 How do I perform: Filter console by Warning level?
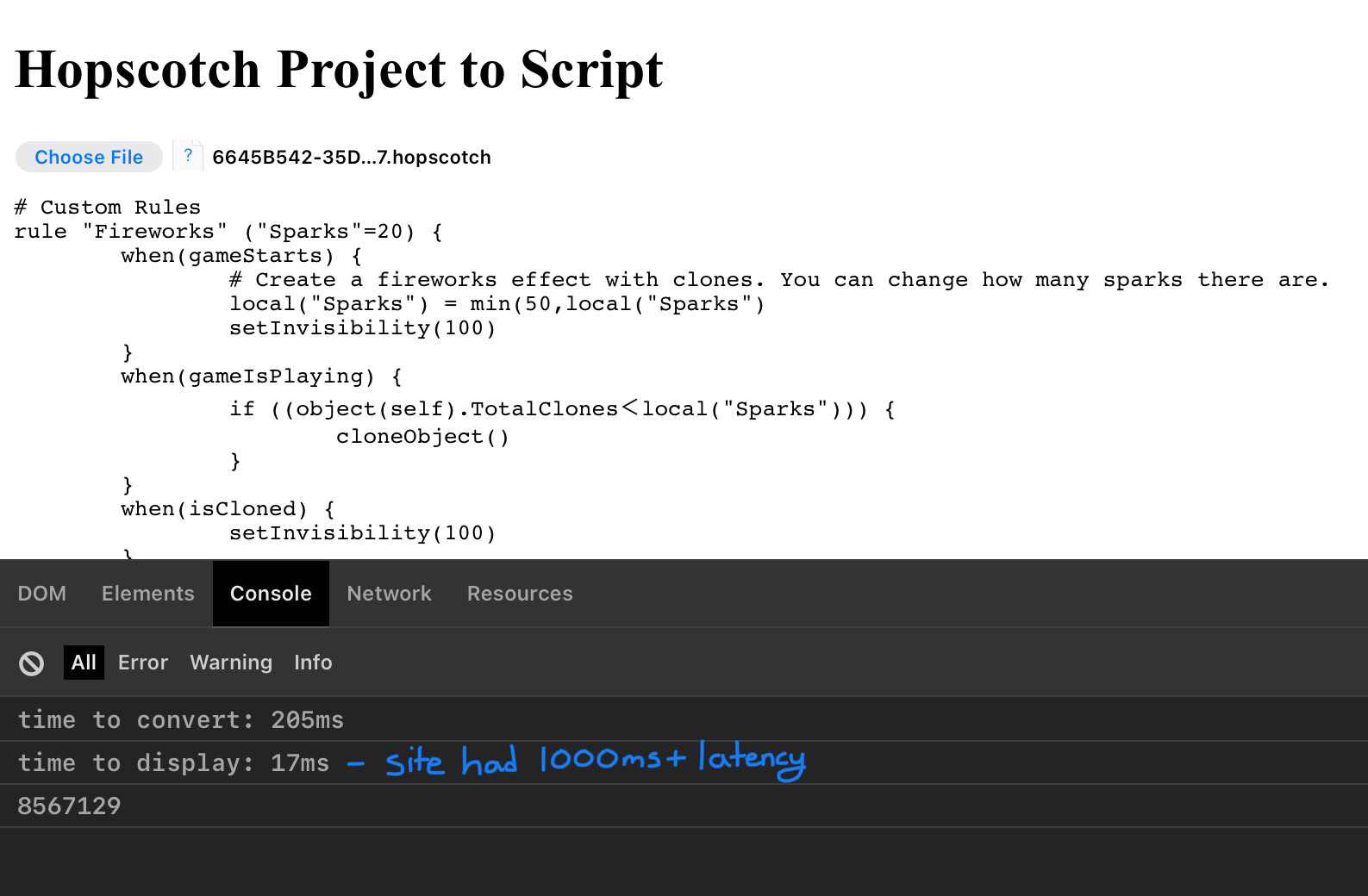coord(231,663)
